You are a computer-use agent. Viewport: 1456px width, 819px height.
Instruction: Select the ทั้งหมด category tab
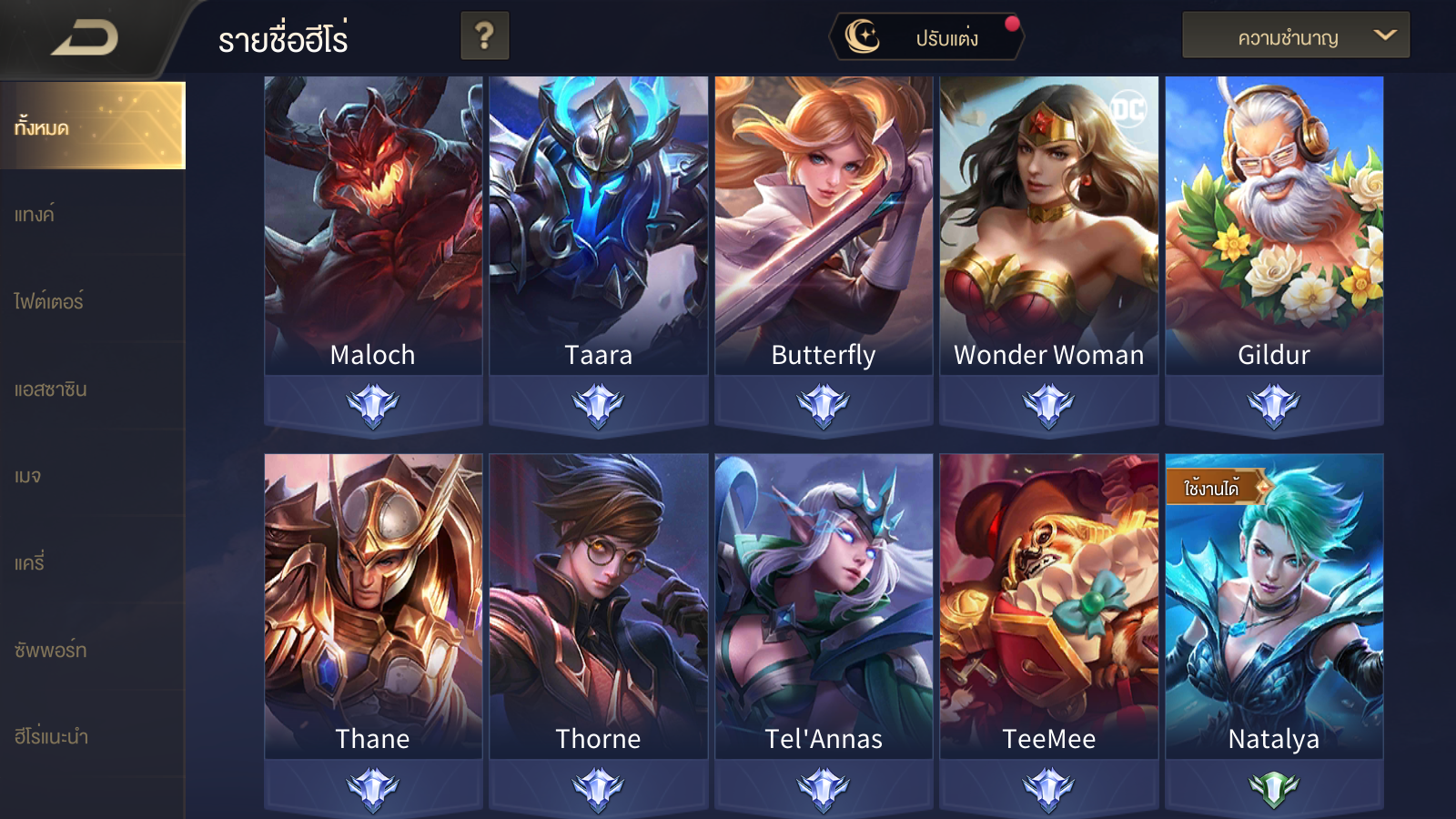92,126
